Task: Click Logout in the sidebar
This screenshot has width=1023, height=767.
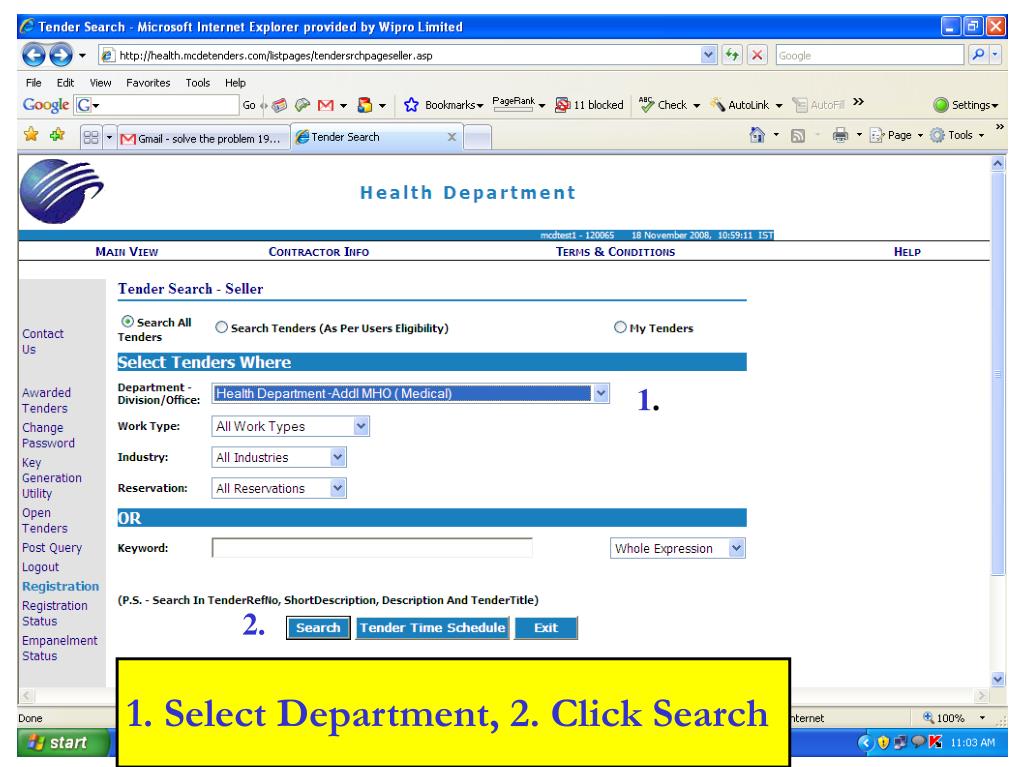Action: [40, 567]
